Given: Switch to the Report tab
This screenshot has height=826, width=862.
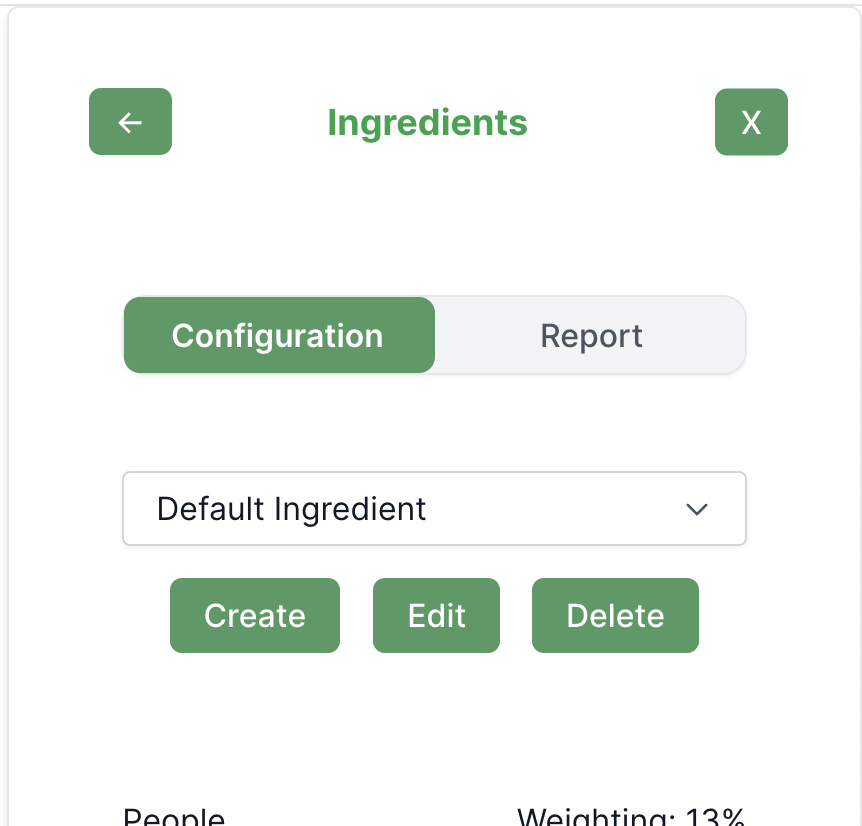Looking at the screenshot, I should click(591, 336).
